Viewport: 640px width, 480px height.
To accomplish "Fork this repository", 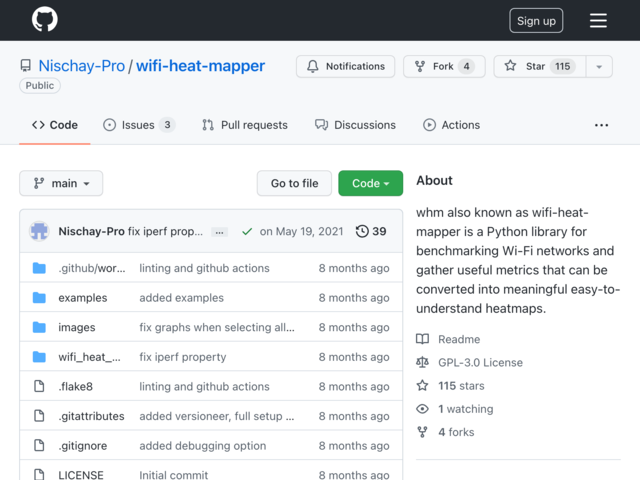I will point(444,66).
